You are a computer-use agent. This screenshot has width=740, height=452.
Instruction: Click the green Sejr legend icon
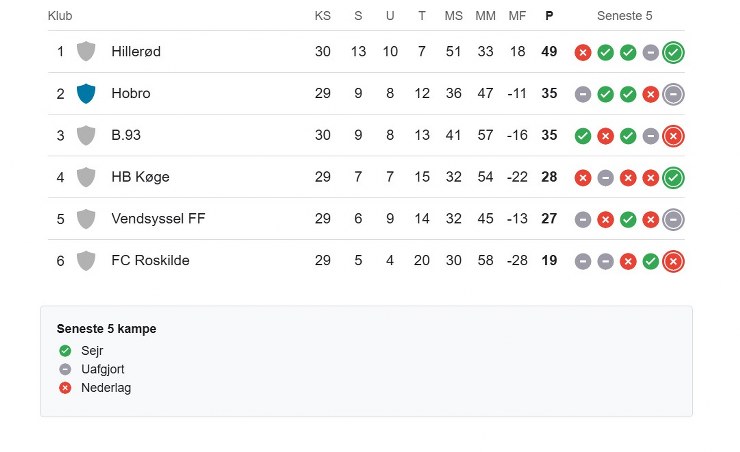[x=65, y=350]
